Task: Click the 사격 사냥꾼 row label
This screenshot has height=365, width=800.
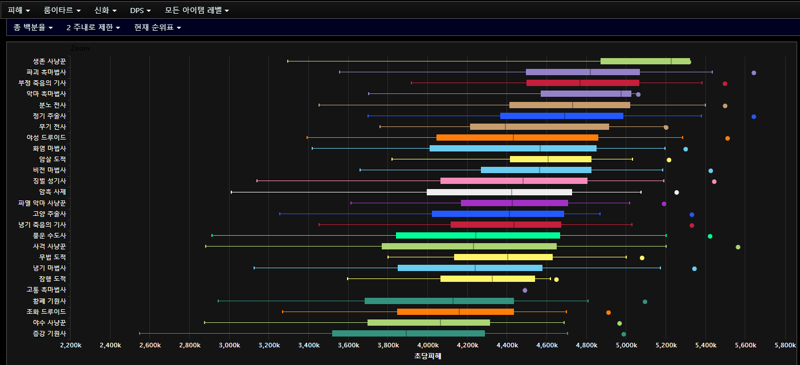Action: [x=49, y=247]
